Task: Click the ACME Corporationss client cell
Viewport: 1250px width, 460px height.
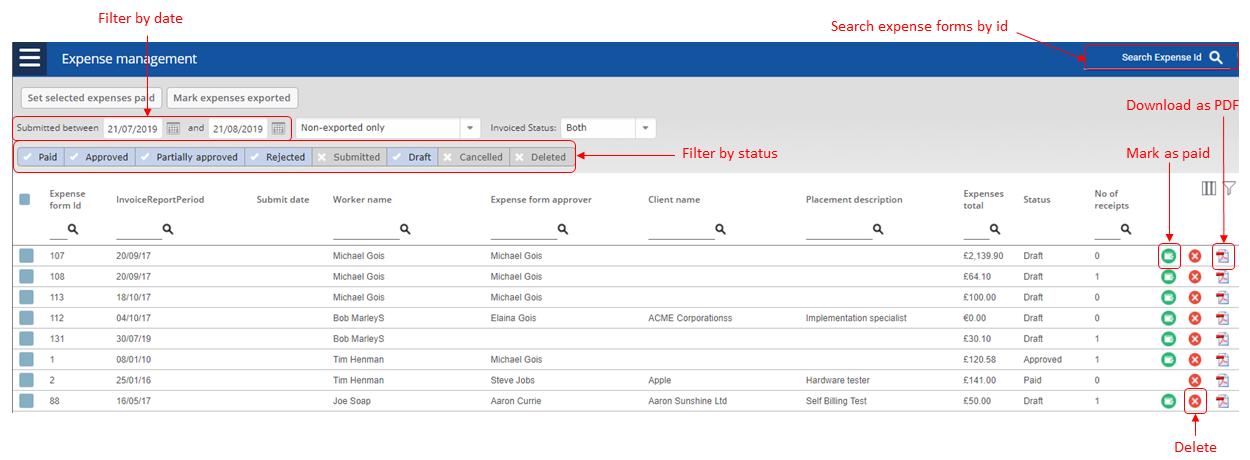Action: (x=690, y=318)
